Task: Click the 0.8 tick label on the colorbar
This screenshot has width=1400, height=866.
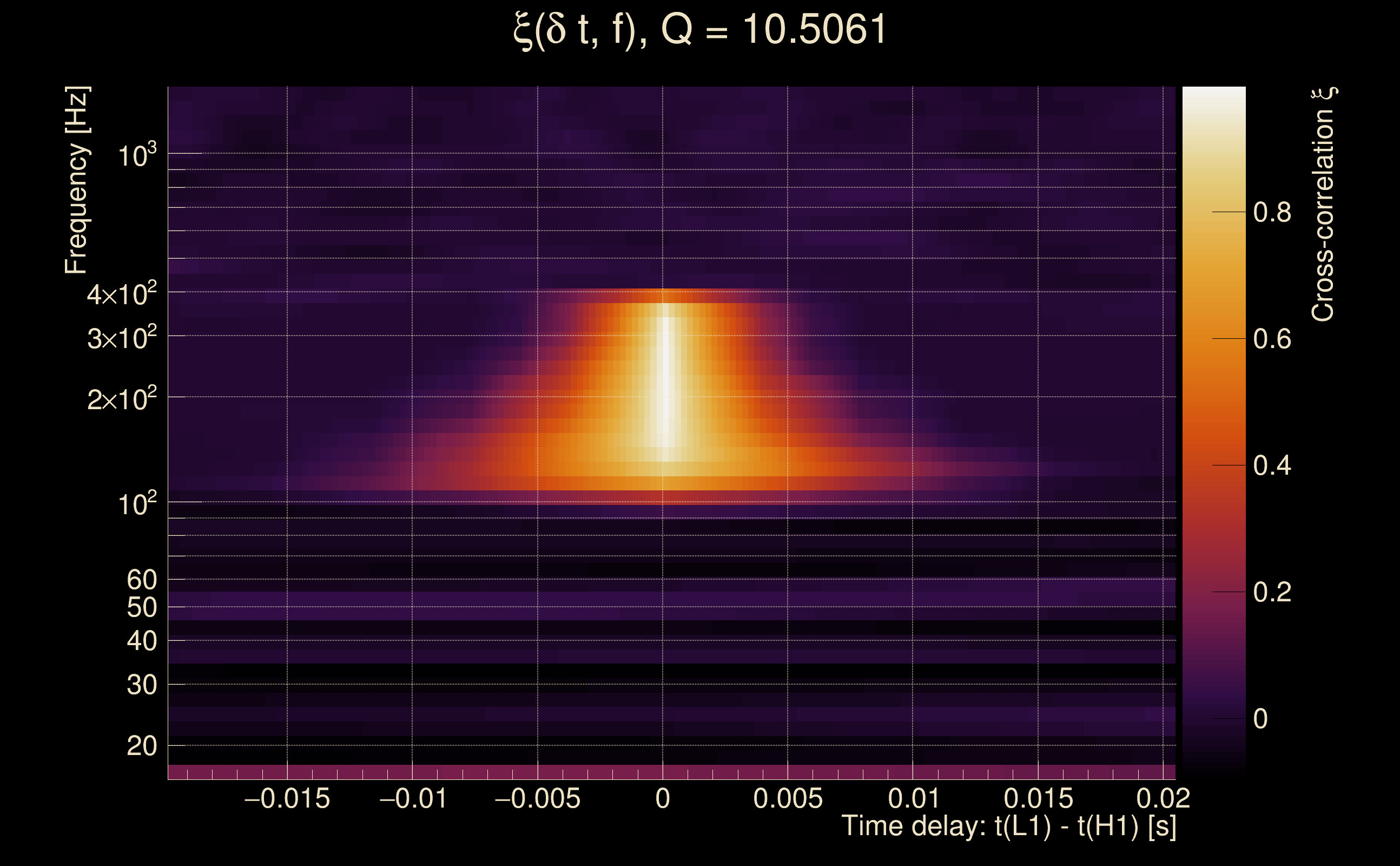Action: [1272, 213]
